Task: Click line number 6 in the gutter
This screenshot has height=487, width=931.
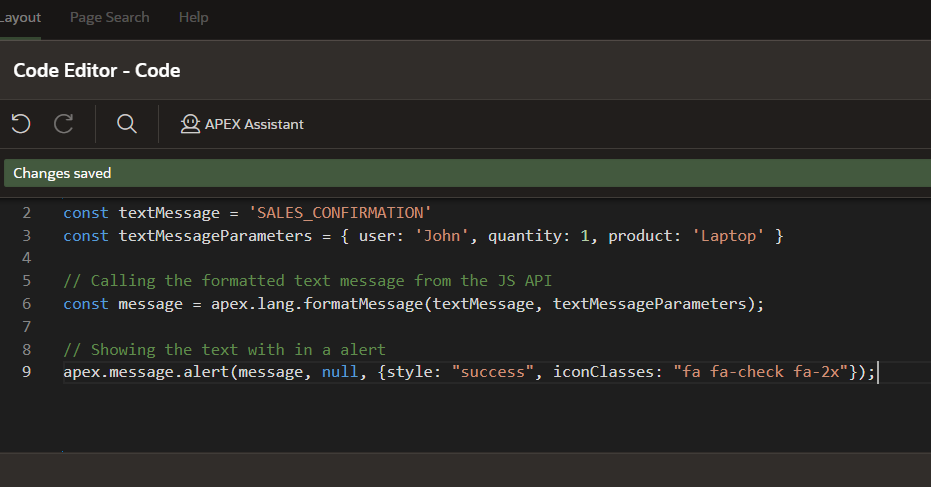Action: pos(27,304)
